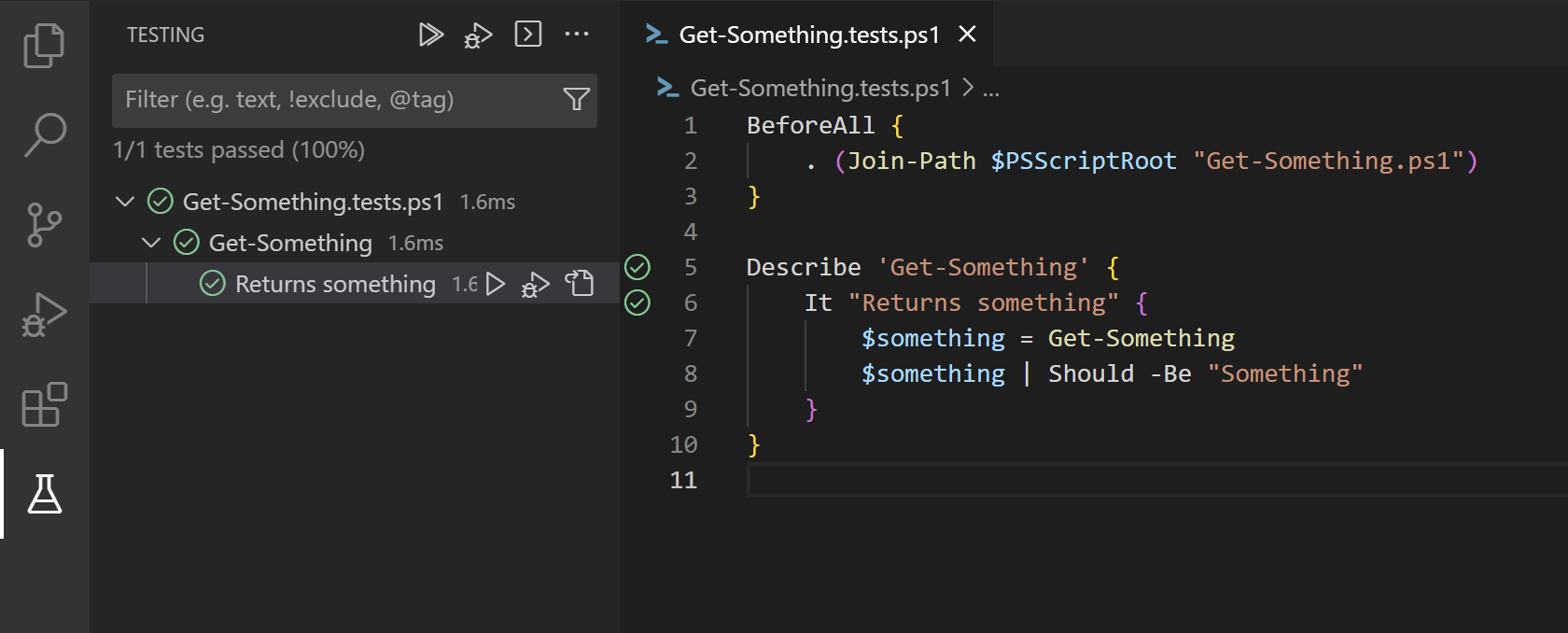
Task: Click passed status icon of Get-Something.tests.ps1 row
Action: 161,202
